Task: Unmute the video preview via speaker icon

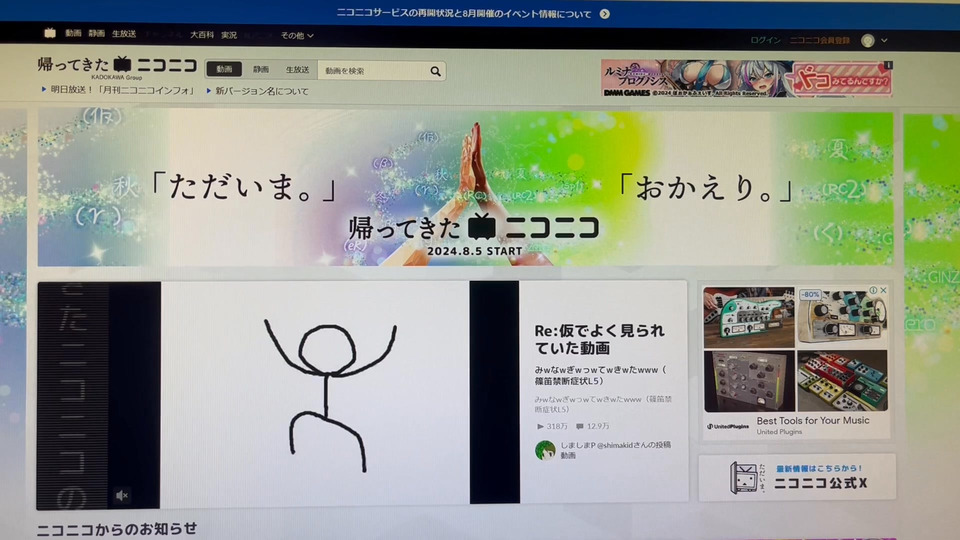Action: point(122,495)
